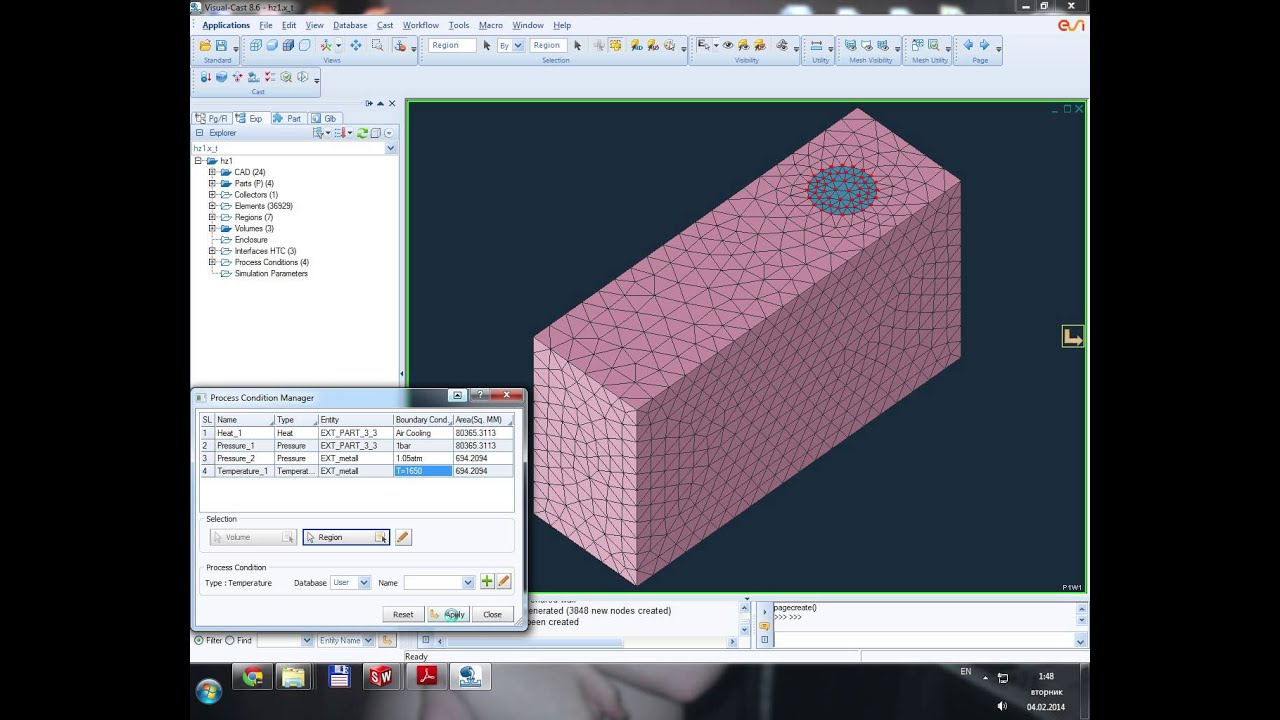Click the axes orientation icon in Views

(326, 45)
